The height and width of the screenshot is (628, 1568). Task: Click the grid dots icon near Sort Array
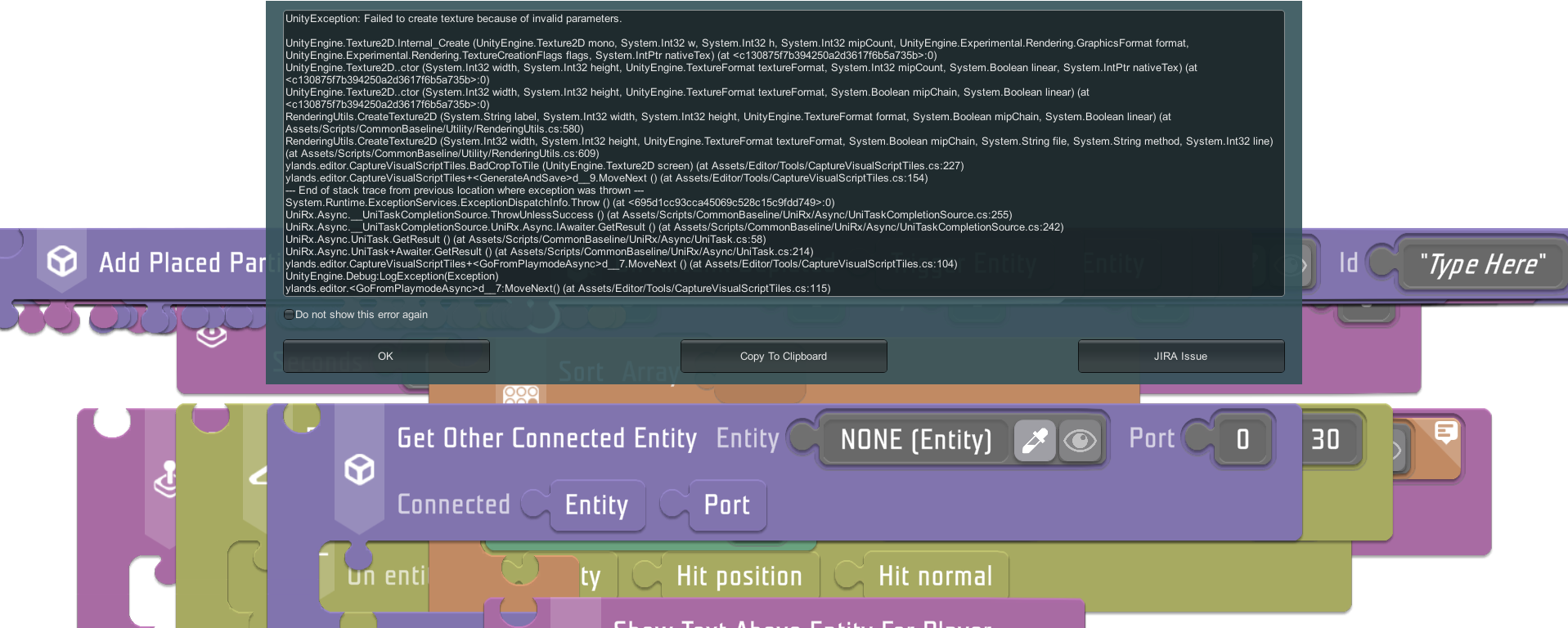tap(521, 395)
